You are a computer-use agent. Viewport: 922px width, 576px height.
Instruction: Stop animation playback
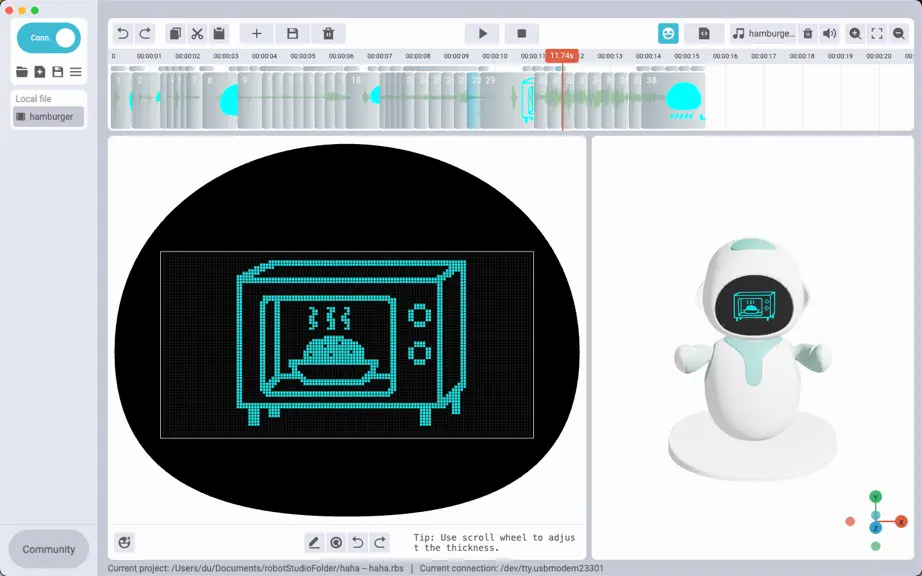[x=522, y=34]
